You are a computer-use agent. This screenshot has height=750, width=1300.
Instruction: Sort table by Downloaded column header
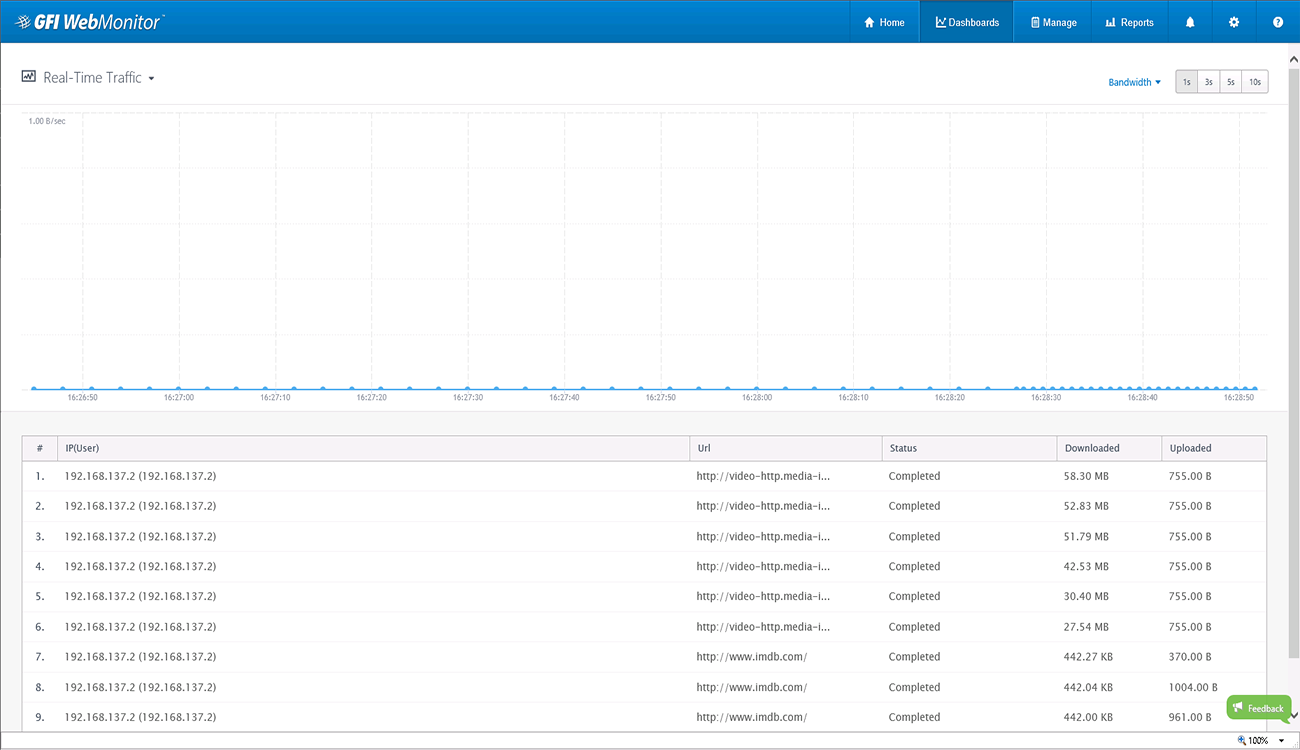pos(1092,448)
